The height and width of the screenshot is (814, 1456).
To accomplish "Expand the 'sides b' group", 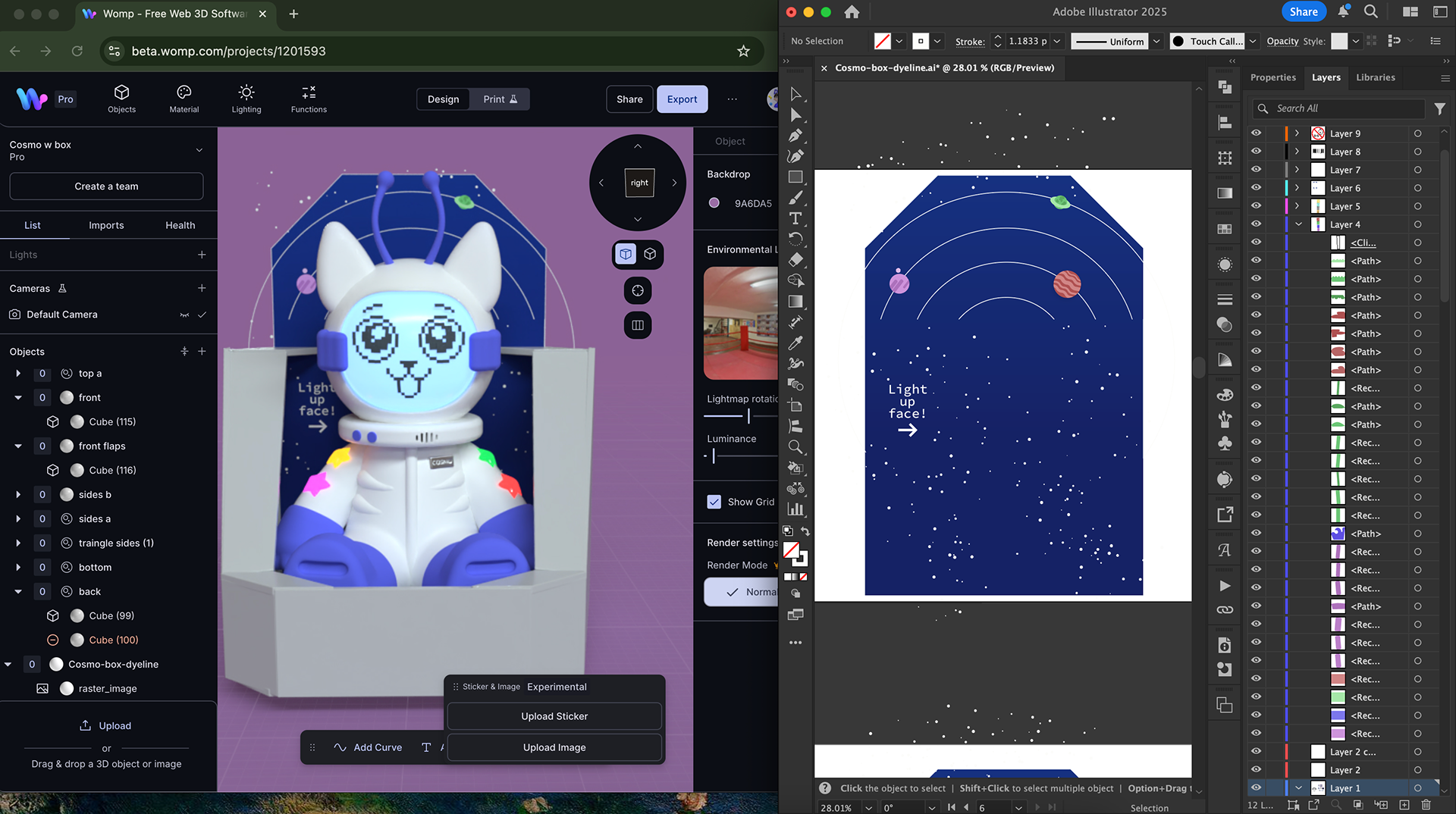I will [18, 494].
